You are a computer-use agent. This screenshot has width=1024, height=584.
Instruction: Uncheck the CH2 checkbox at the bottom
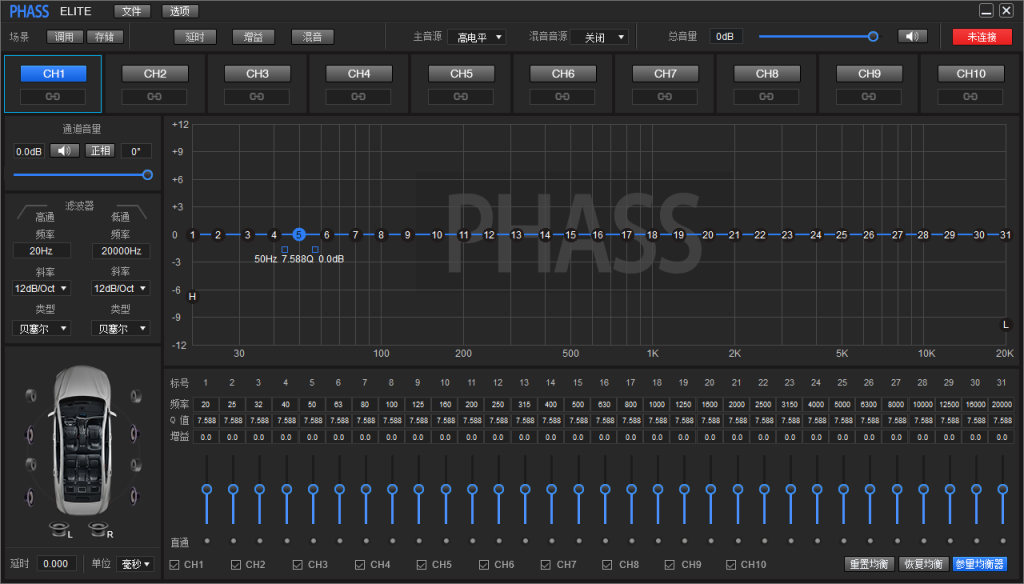pyautogui.click(x=236, y=564)
